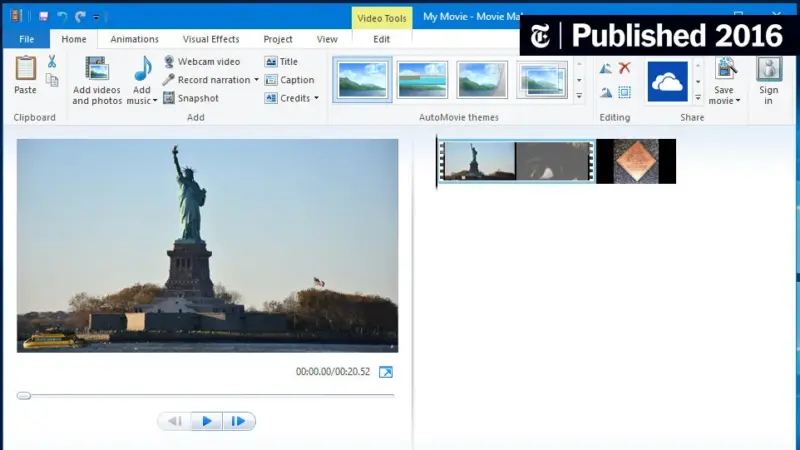Click the Rotate right icon
This screenshot has height=450, width=800.
coord(606,92)
